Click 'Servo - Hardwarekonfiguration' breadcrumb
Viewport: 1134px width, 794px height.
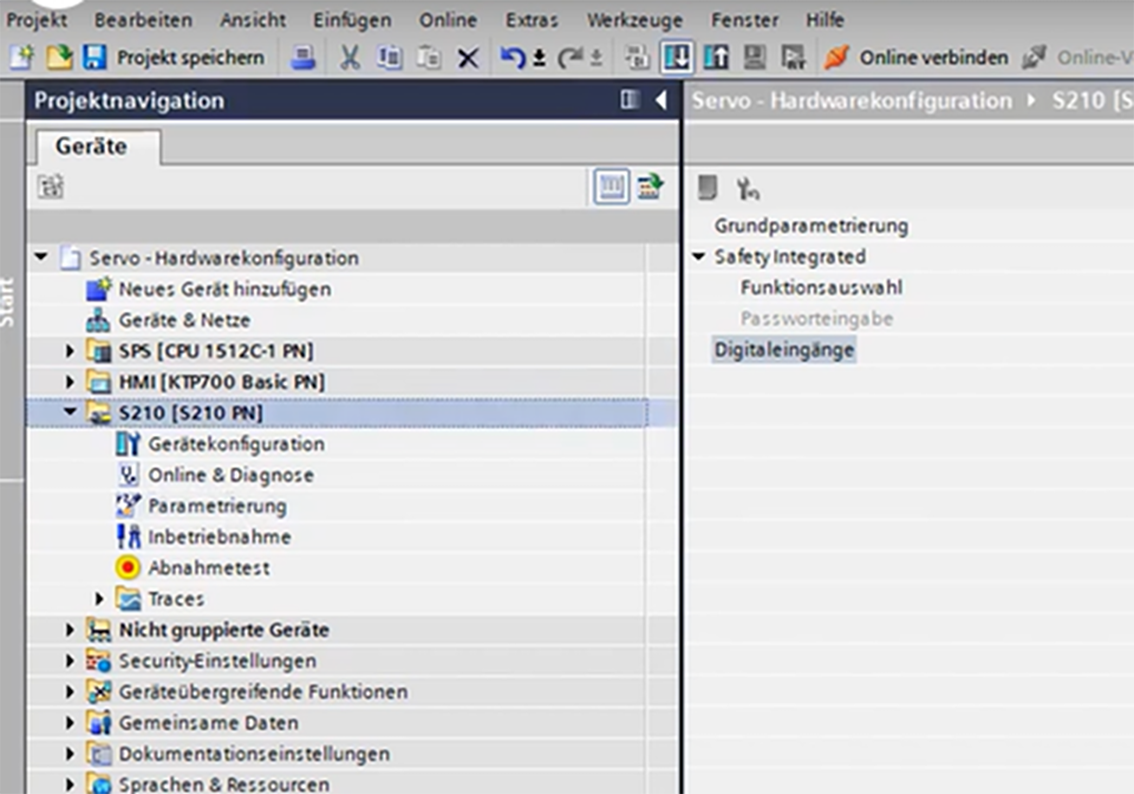[851, 101]
